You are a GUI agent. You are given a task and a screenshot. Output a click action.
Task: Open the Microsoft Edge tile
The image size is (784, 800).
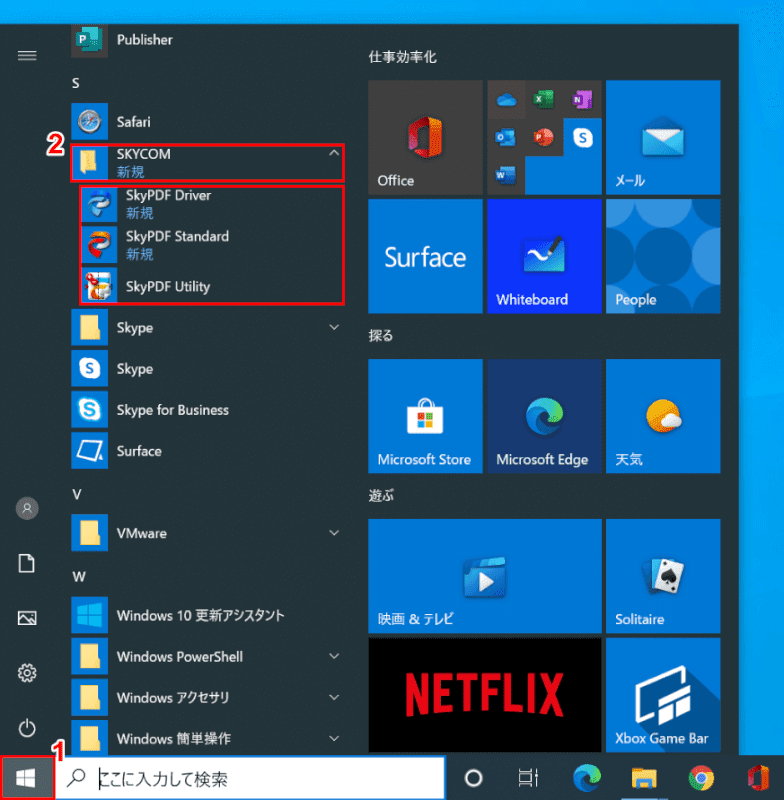click(x=544, y=416)
